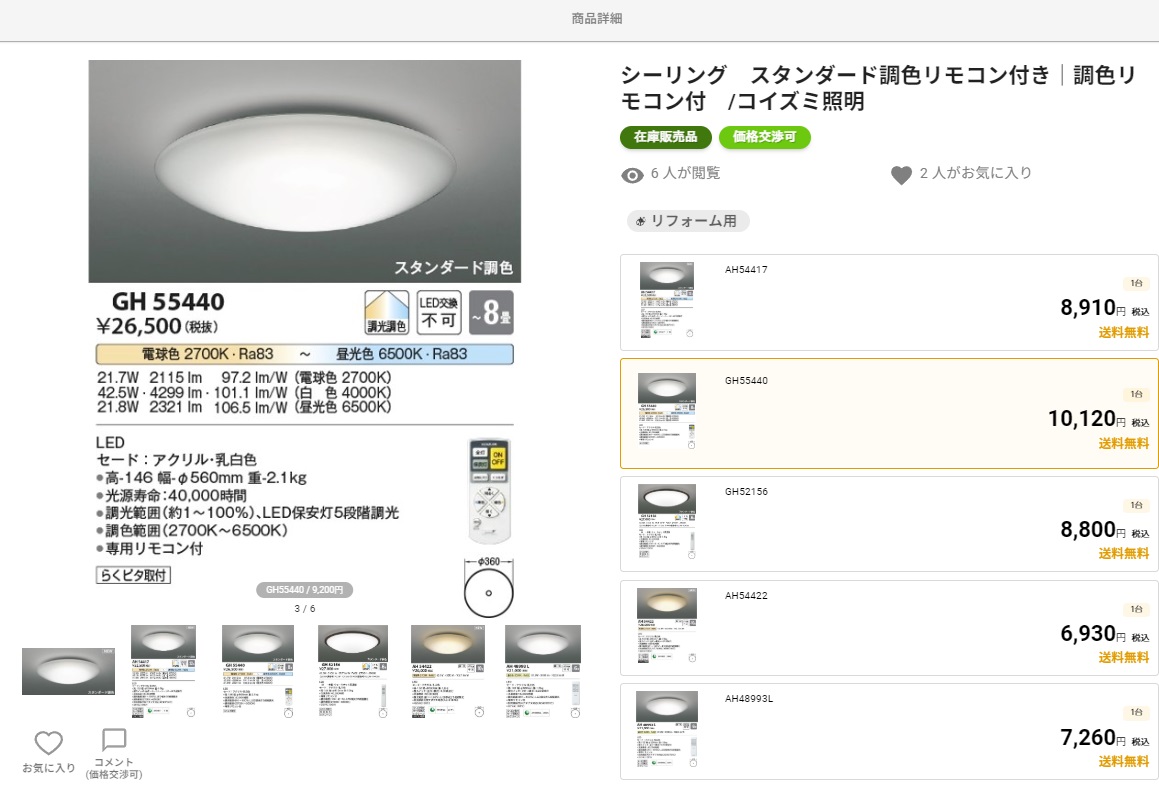
Task: Click the 価格交渉可 badge
Action: [764, 137]
